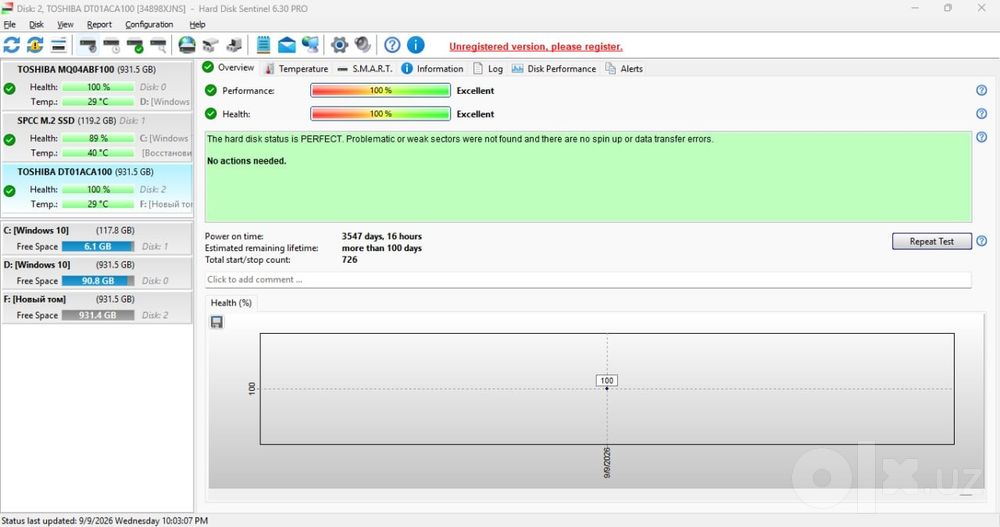Click the help icon next to Performance row
The width and height of the screenshot is (1000, 527).
pos(982,91)
